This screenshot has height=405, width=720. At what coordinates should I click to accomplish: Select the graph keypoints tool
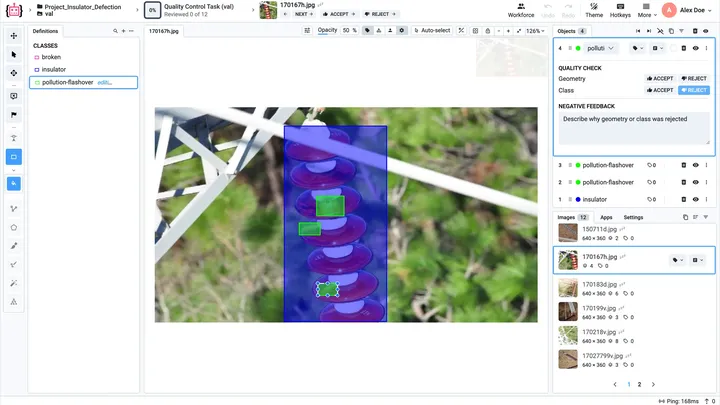click(14, 302)
